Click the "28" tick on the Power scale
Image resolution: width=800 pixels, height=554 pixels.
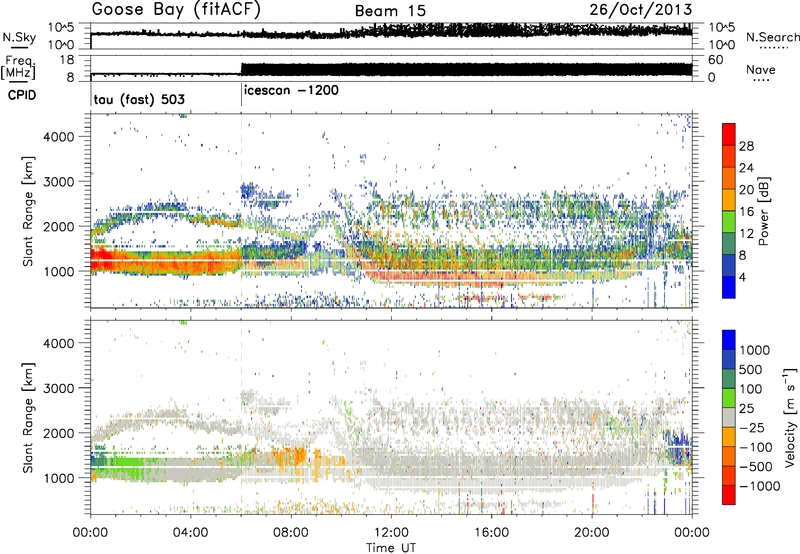[746, 146]
